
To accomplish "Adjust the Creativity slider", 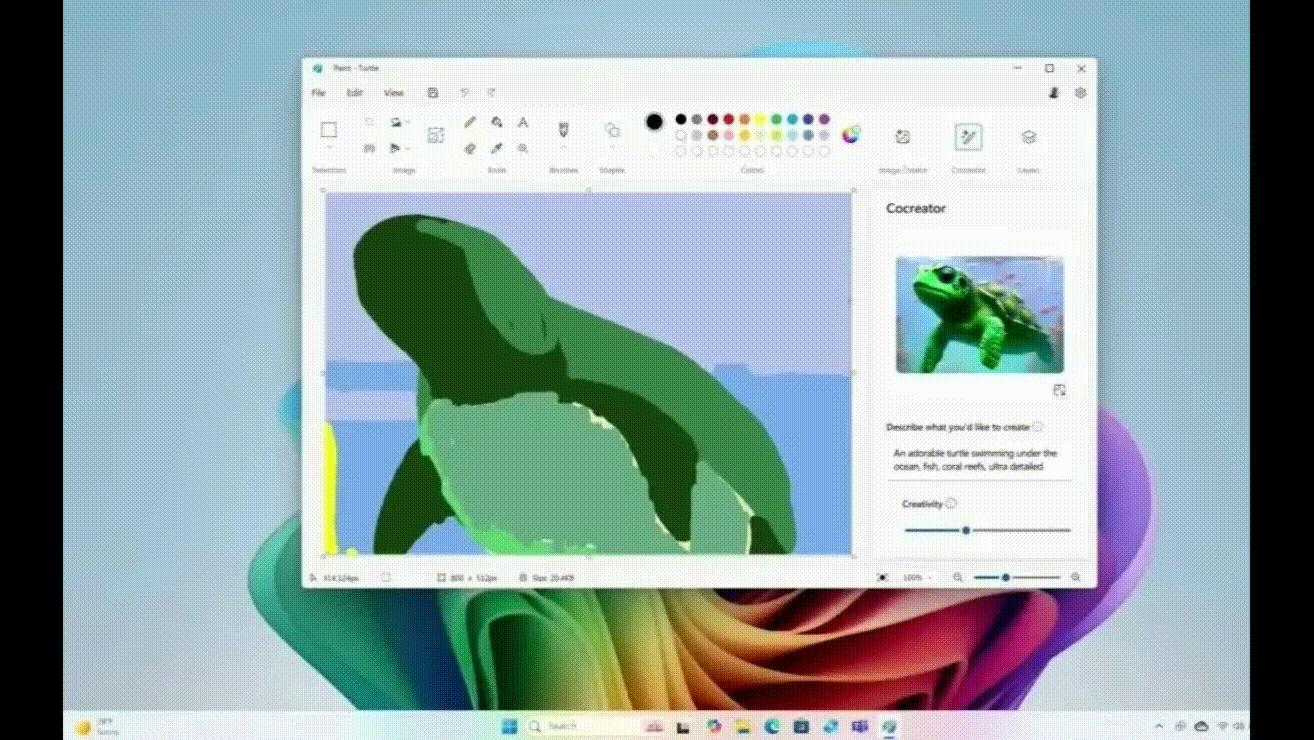I will point(987,530).
